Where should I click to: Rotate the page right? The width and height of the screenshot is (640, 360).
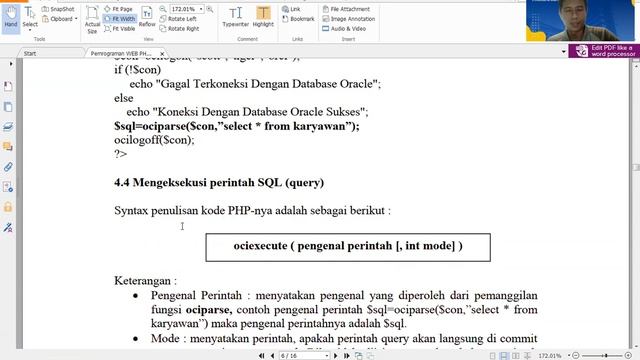point(180,29)
